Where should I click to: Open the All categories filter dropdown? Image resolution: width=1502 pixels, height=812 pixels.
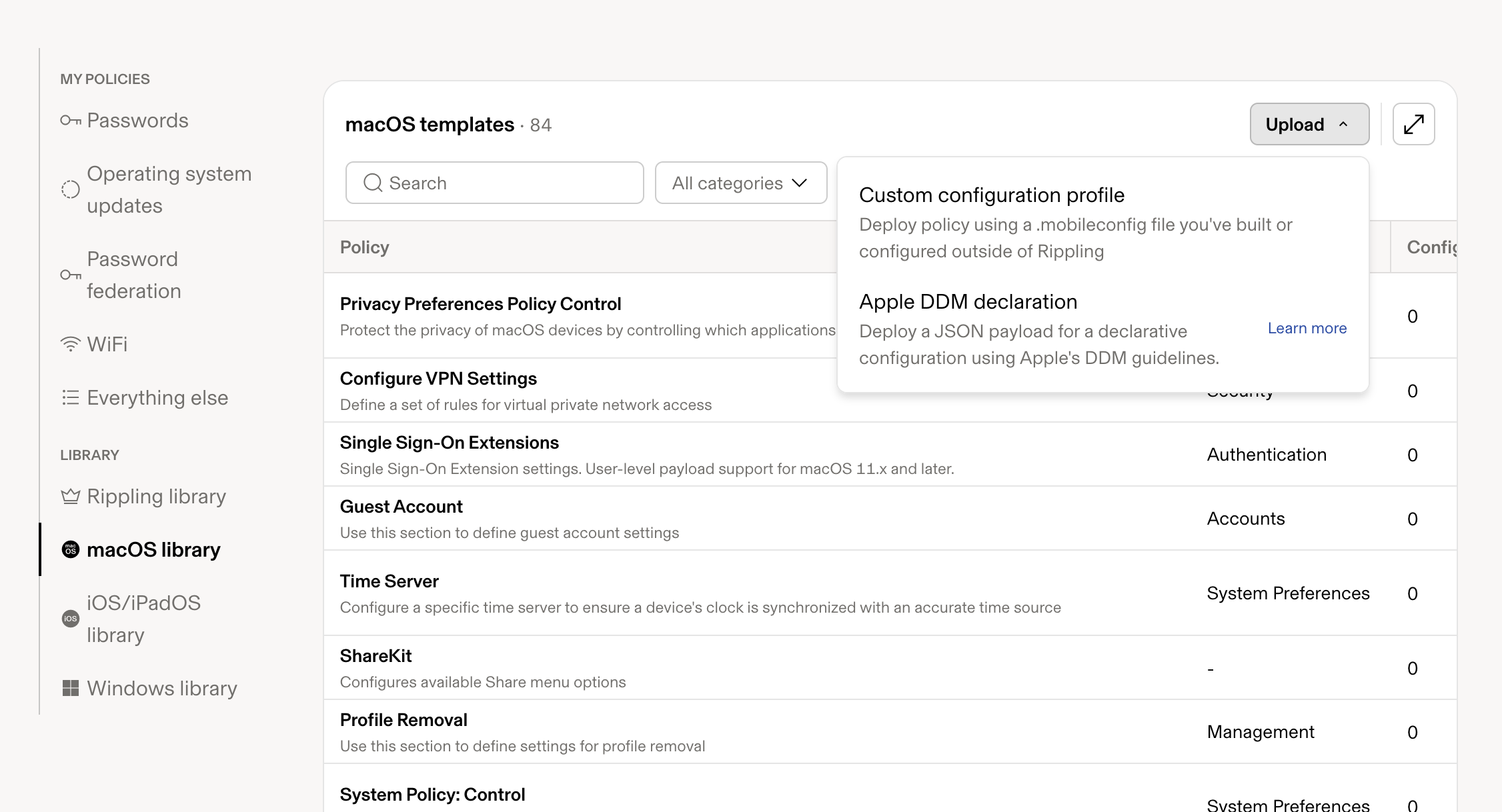pos(741,183)
